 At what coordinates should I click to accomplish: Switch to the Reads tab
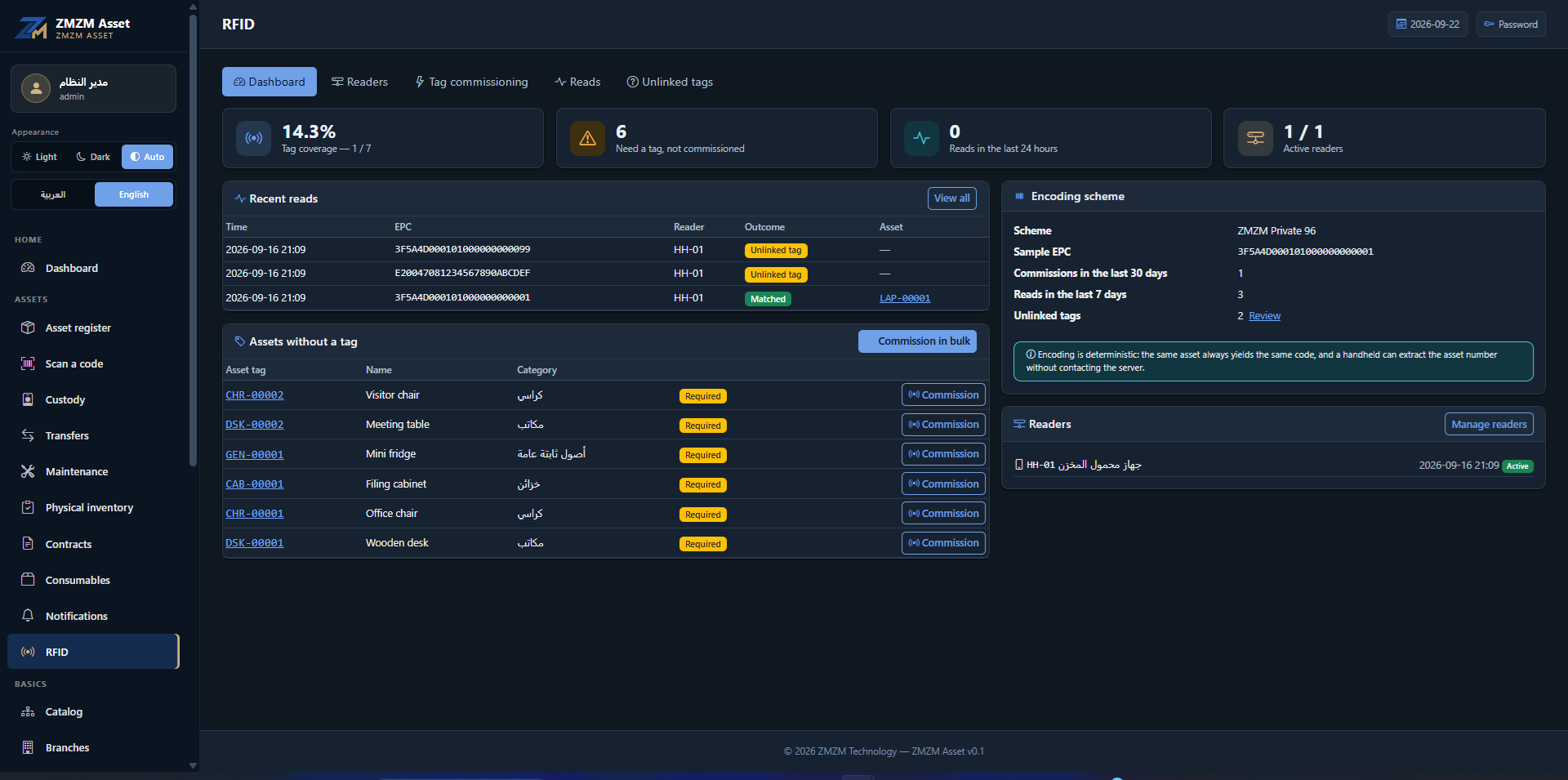(577, 82)
